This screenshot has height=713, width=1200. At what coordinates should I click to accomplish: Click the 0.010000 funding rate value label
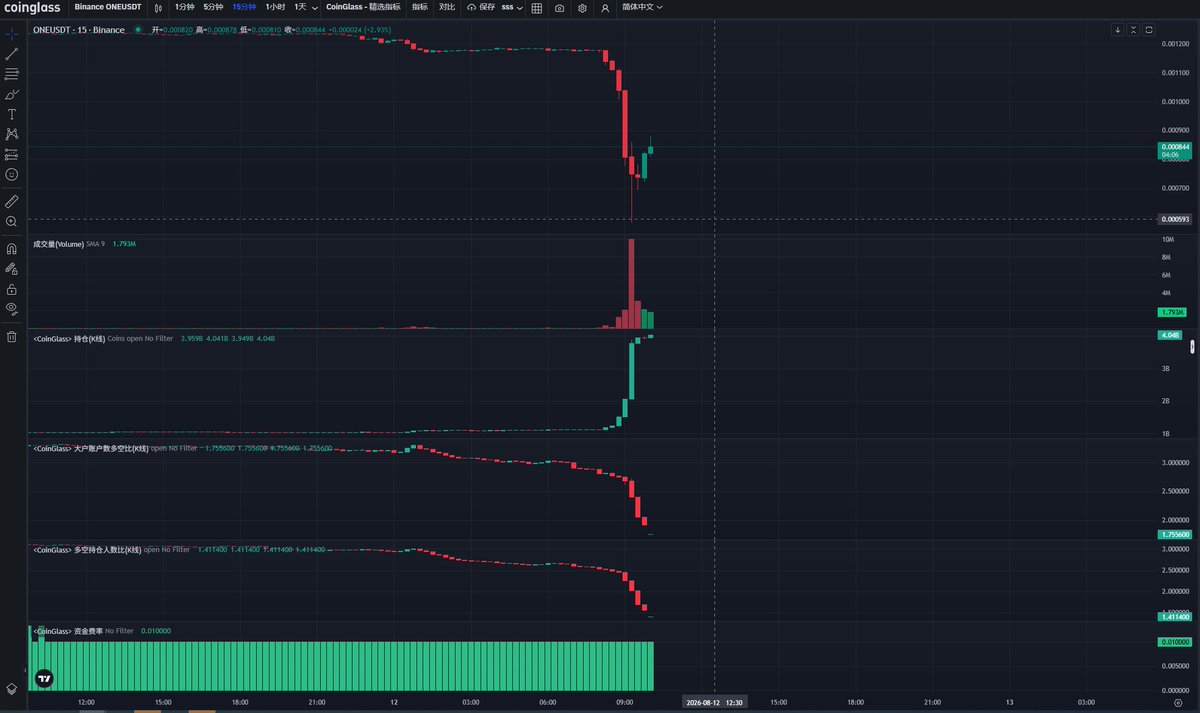coord(1173,642)
